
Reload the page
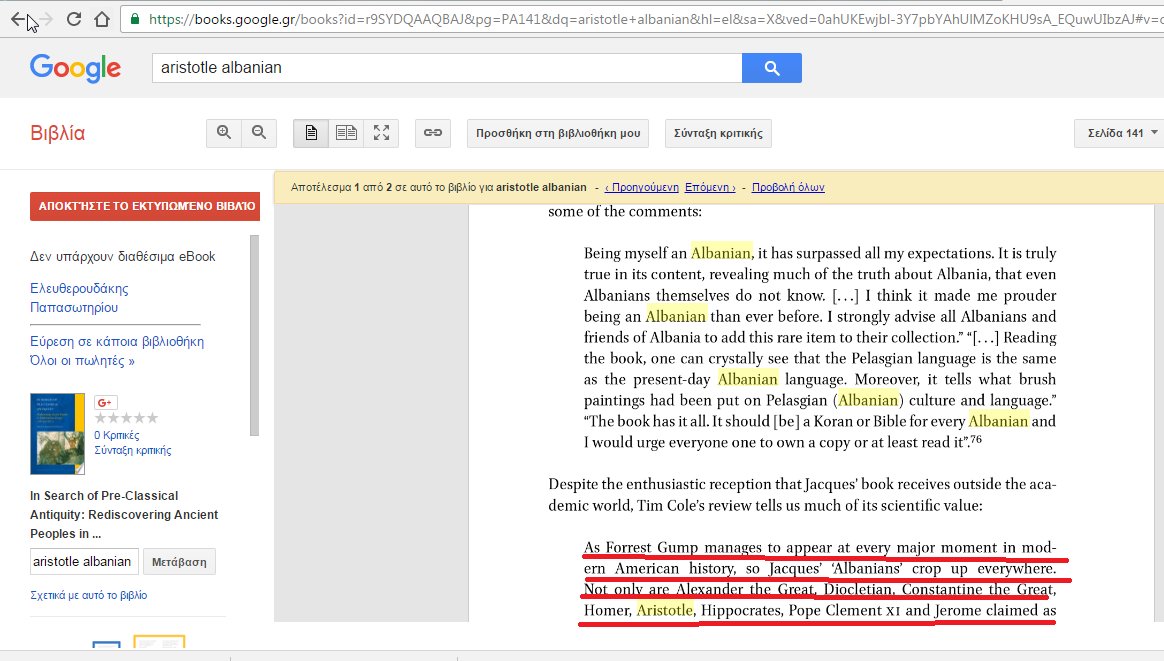tap(73, 19)
